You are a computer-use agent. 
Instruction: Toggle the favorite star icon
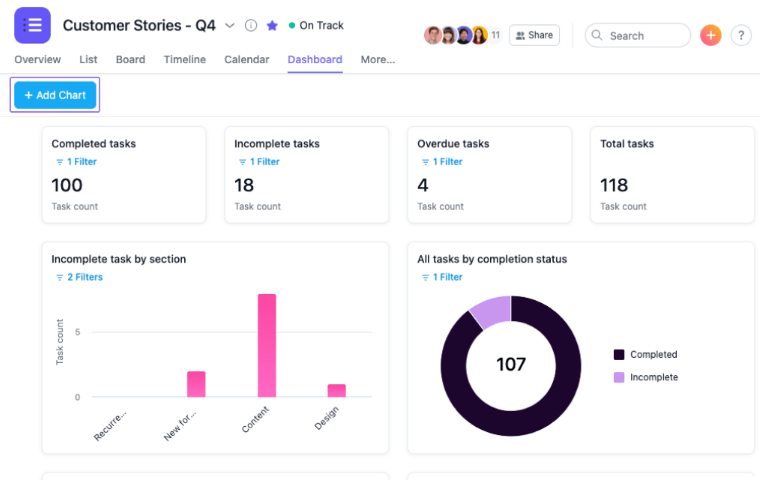click(272, 26)
